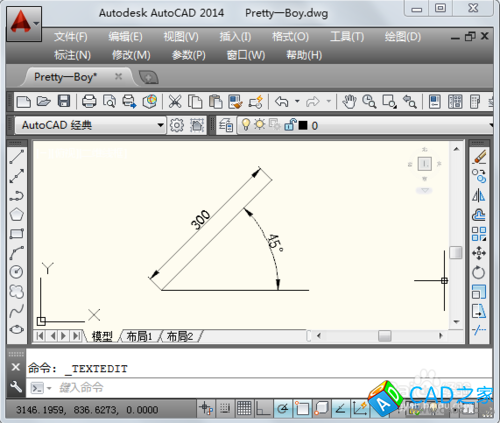Select the Rectangle draw tool
500x423 pixels.
[x=16, y=234]
